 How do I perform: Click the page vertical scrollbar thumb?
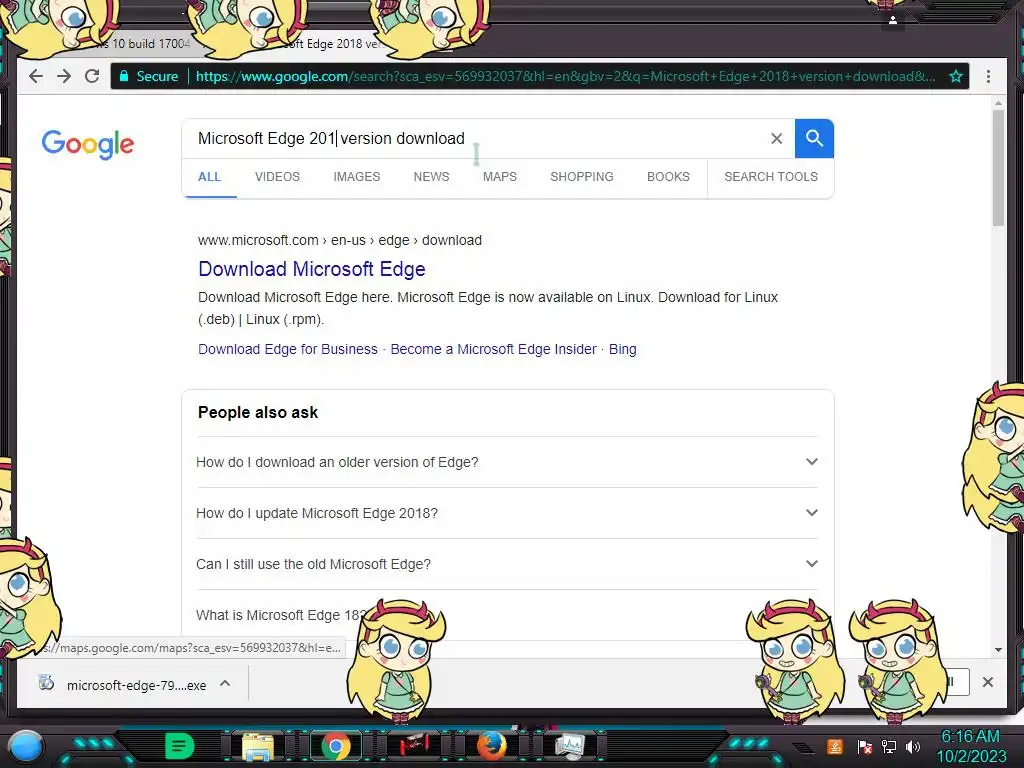pyautogui.click(x=998, y=168)
